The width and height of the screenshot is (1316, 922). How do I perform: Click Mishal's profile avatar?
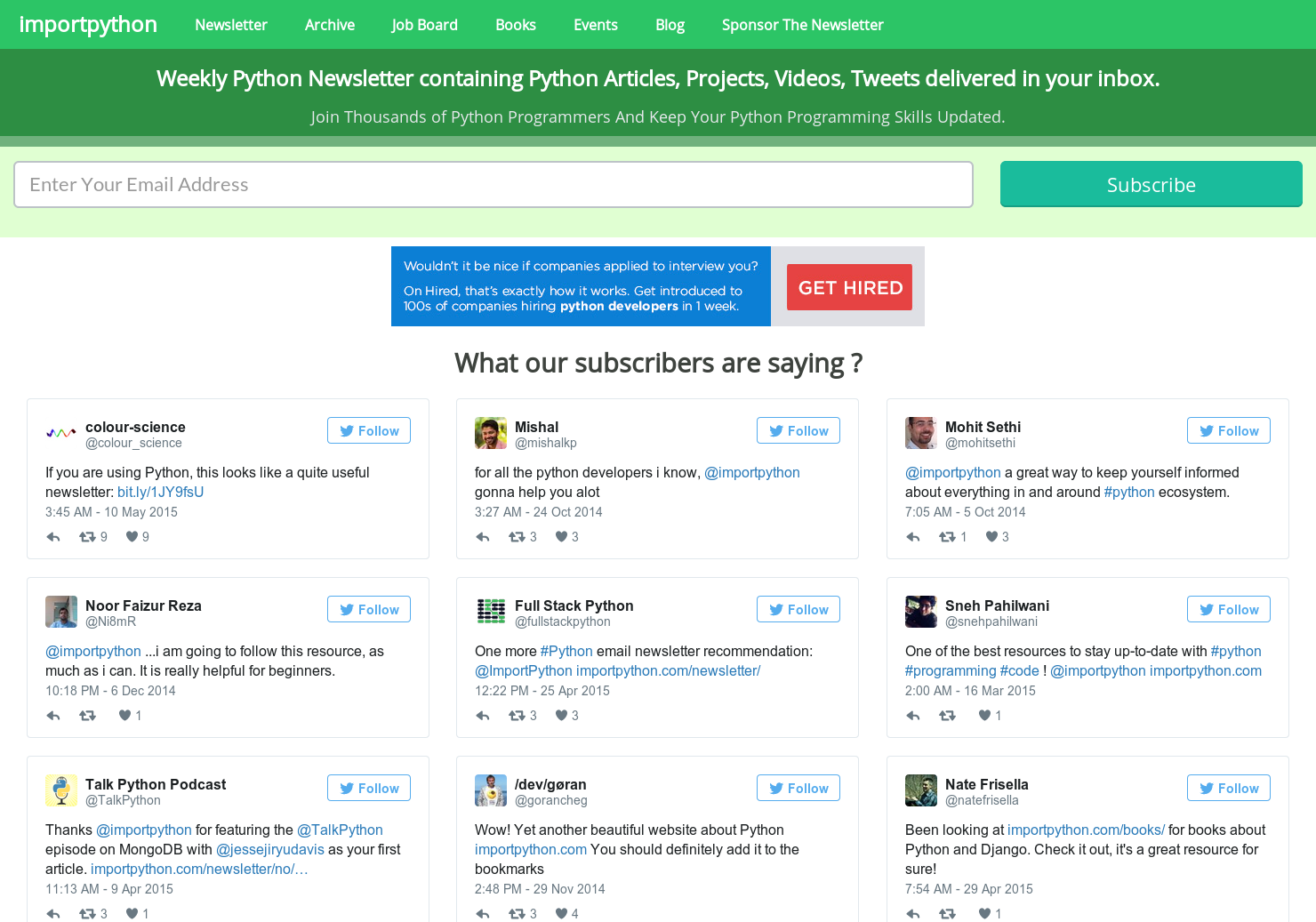(490, 433)
